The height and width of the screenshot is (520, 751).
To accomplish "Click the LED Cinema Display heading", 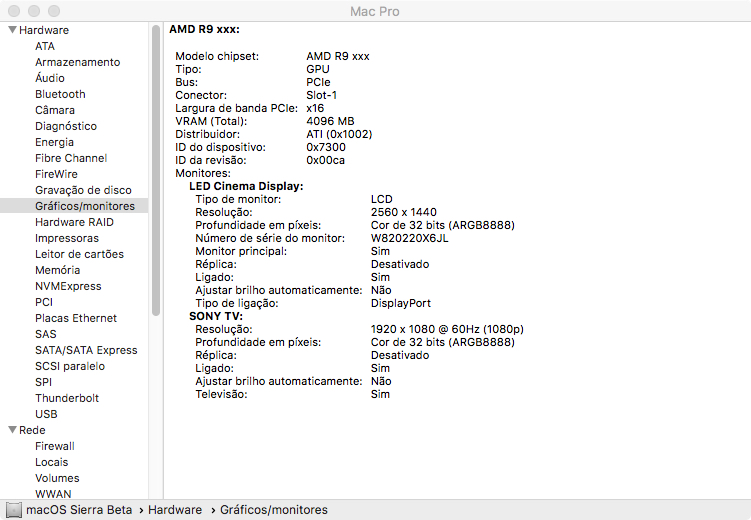I will point(246,186).
